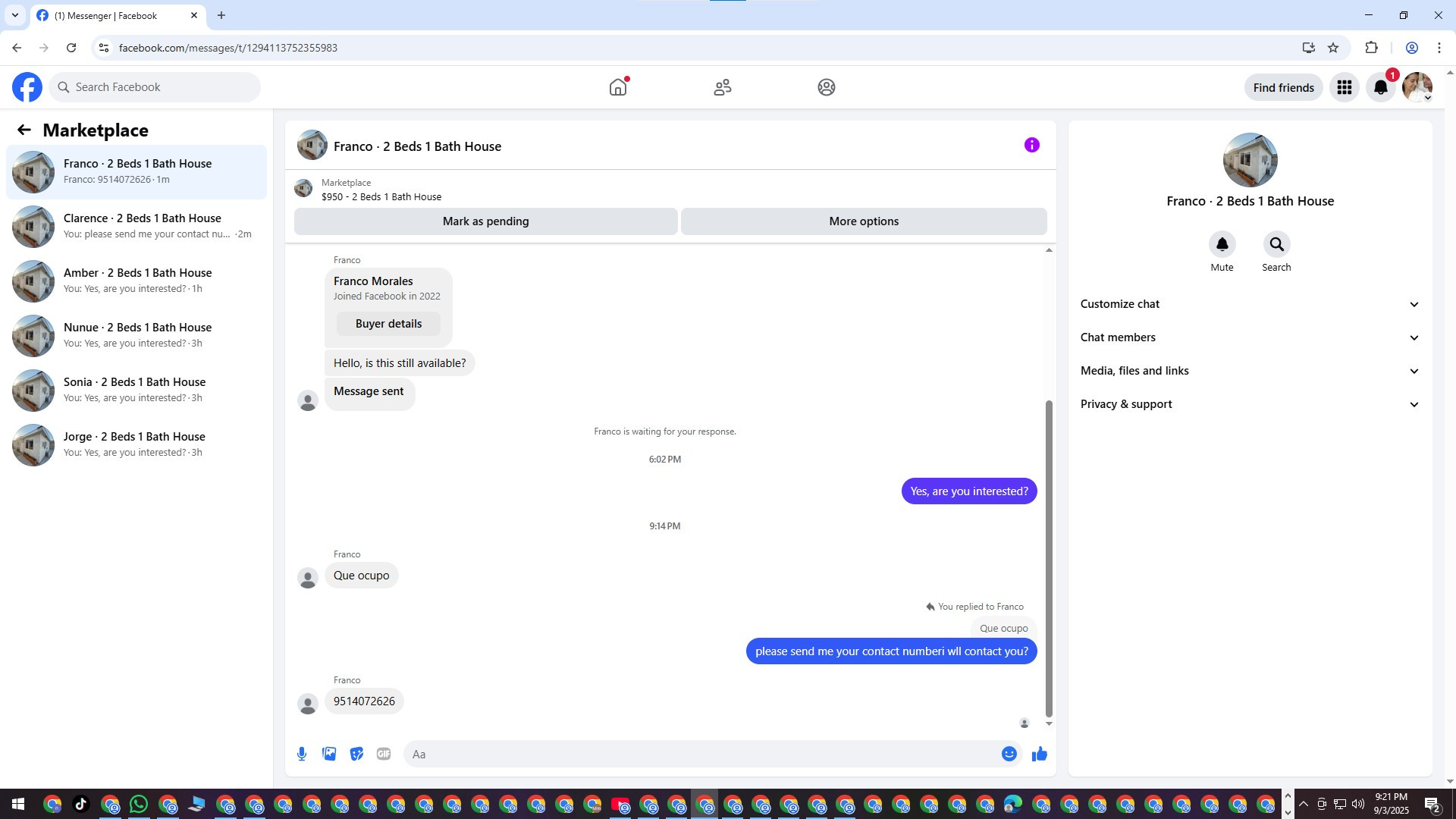Attach a photo with the image icon
The image size is (1456, 819).
[329, 754]
